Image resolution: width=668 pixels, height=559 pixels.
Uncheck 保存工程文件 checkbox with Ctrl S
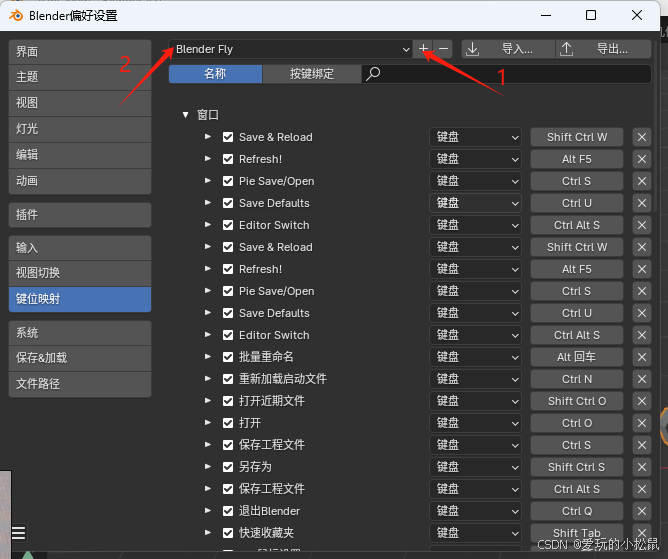(x=228, y=445)
